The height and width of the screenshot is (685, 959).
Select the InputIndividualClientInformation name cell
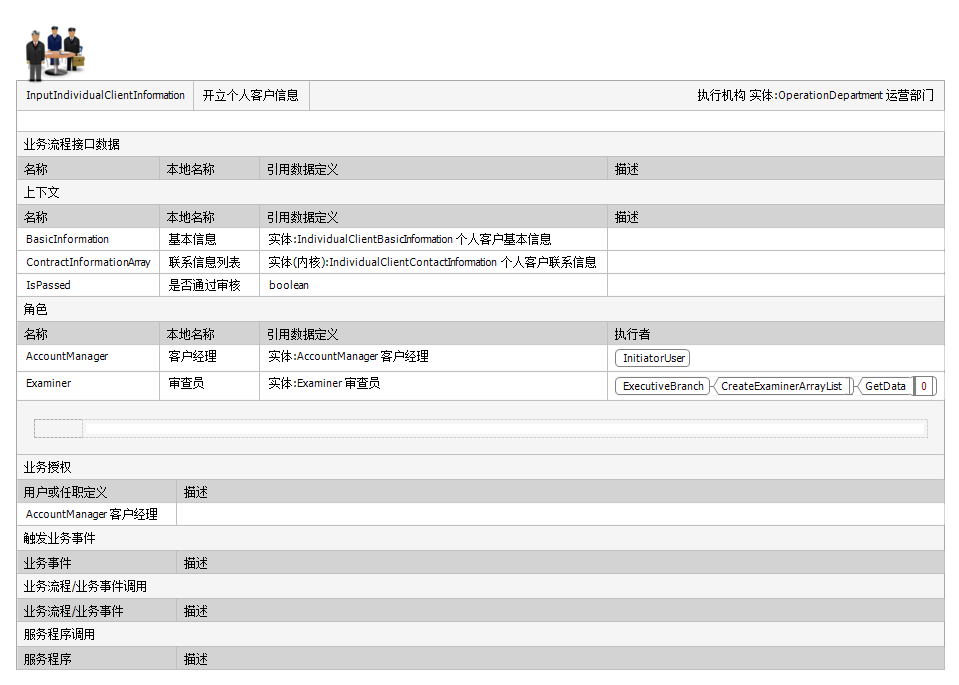click(x=105, y=95)
